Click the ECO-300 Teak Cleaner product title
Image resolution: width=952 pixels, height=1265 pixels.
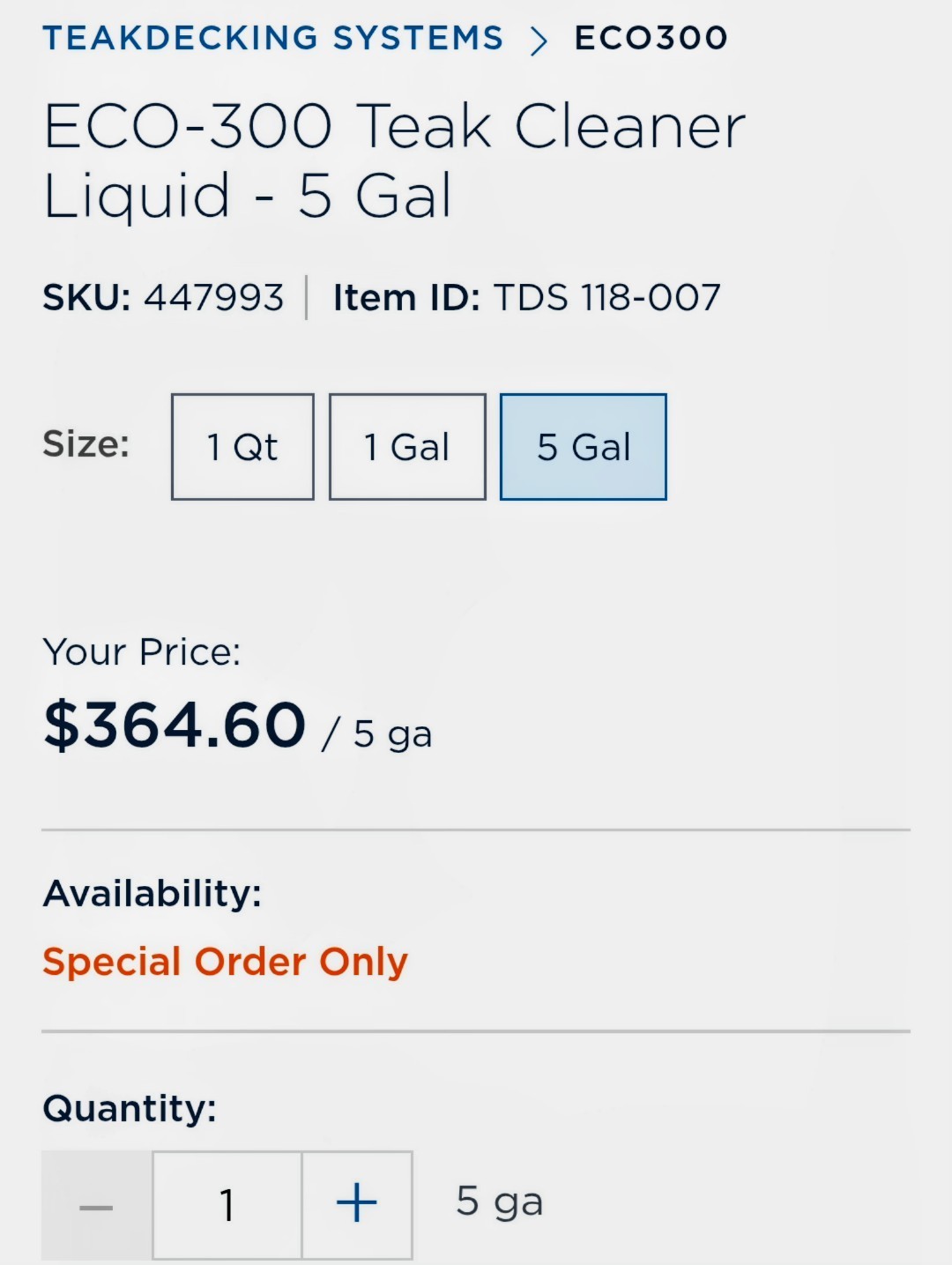tap(395, 160)
